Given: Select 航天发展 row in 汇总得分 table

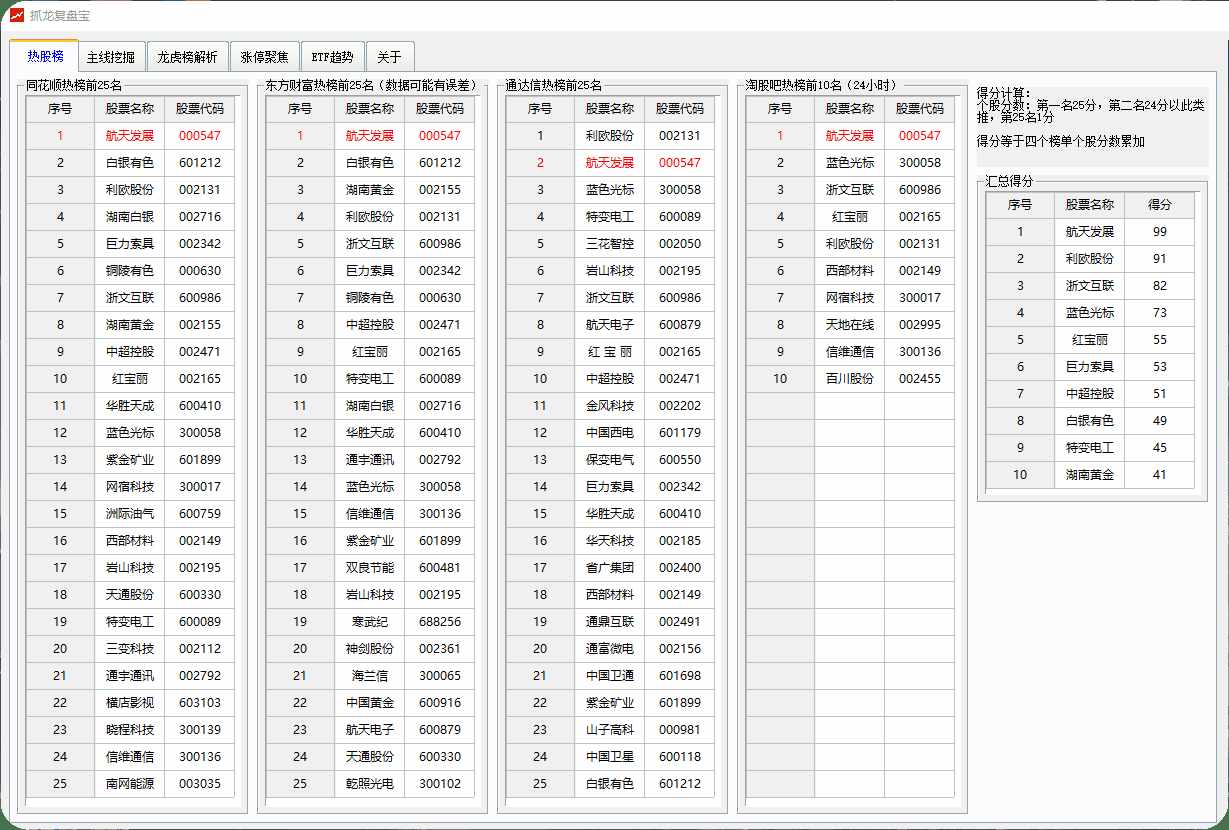Looking at the screenshot, I should (1089, 232).
